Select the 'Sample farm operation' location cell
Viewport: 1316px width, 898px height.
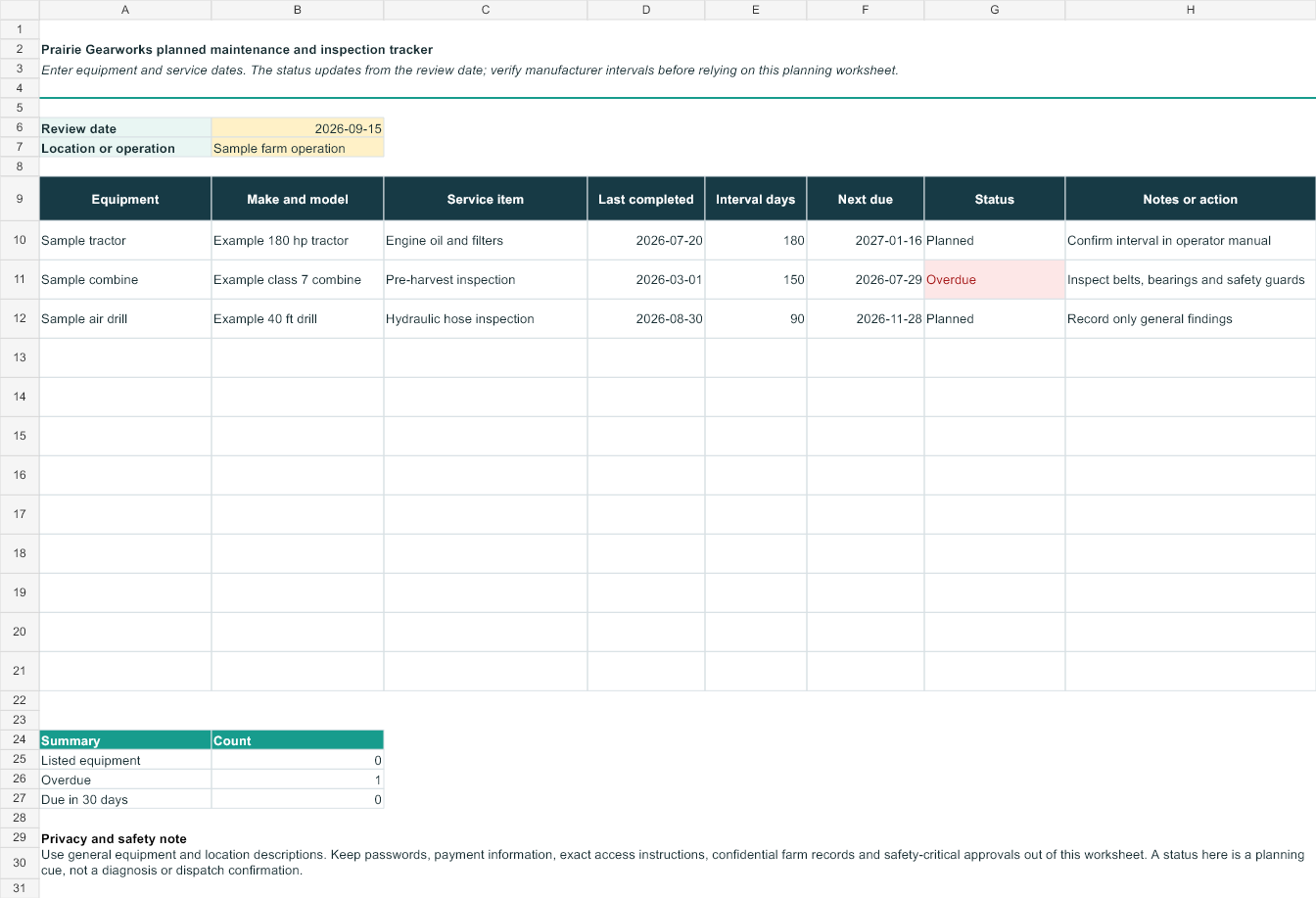click(x=298, y=148)
